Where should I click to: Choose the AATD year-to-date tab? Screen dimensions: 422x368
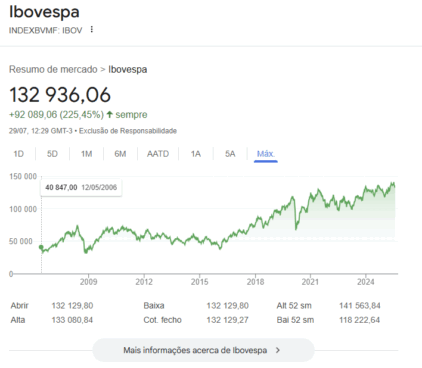click(x=158, y=154)
